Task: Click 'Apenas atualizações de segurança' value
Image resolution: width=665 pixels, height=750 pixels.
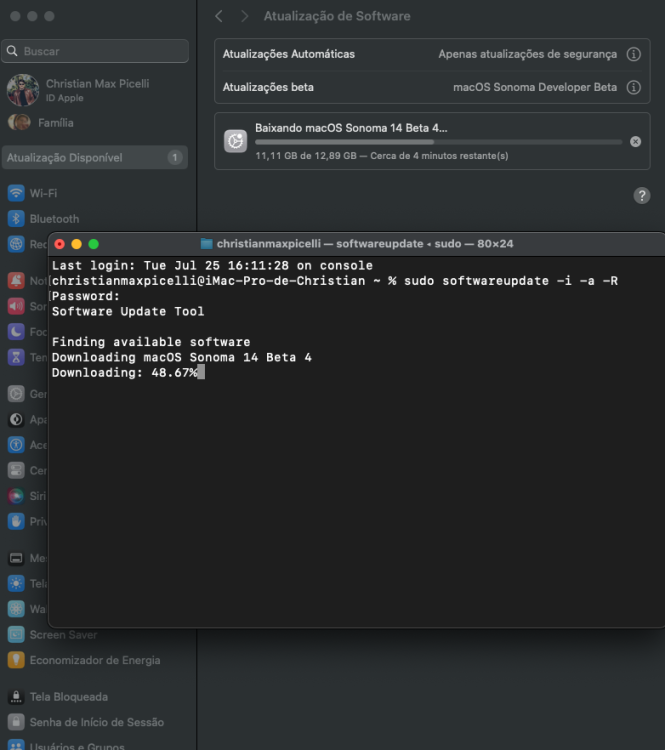Action: coord(527,54)
